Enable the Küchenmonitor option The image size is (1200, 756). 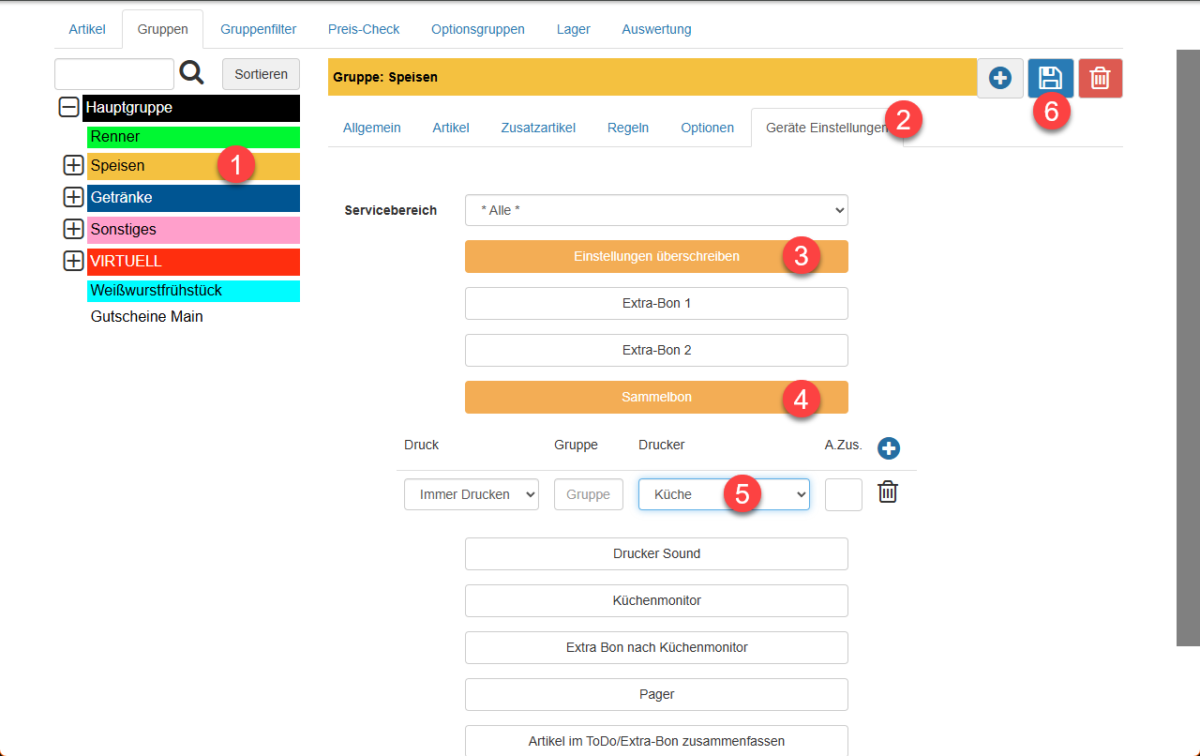[656, 601]
